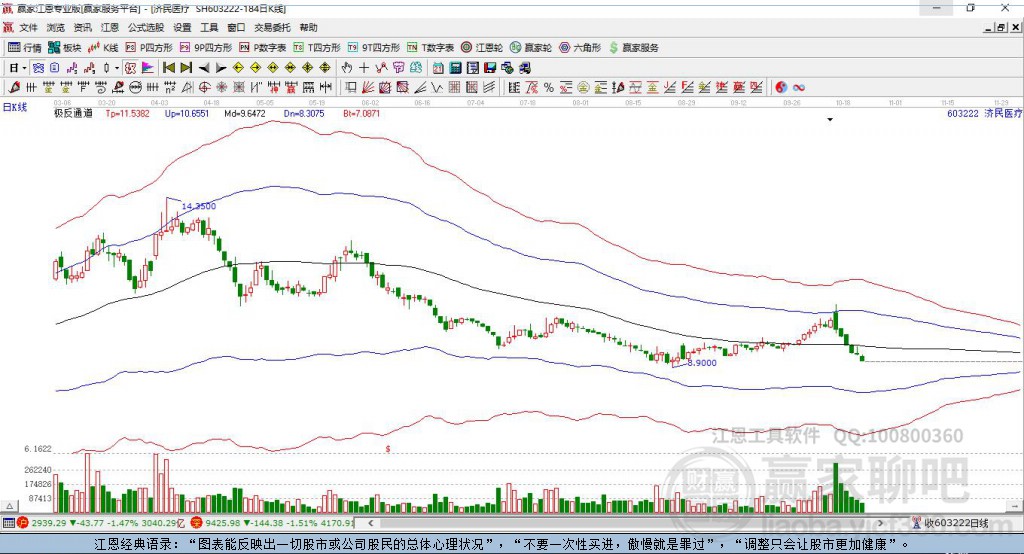Open the 9P四方形 tool

click(206, 48)
